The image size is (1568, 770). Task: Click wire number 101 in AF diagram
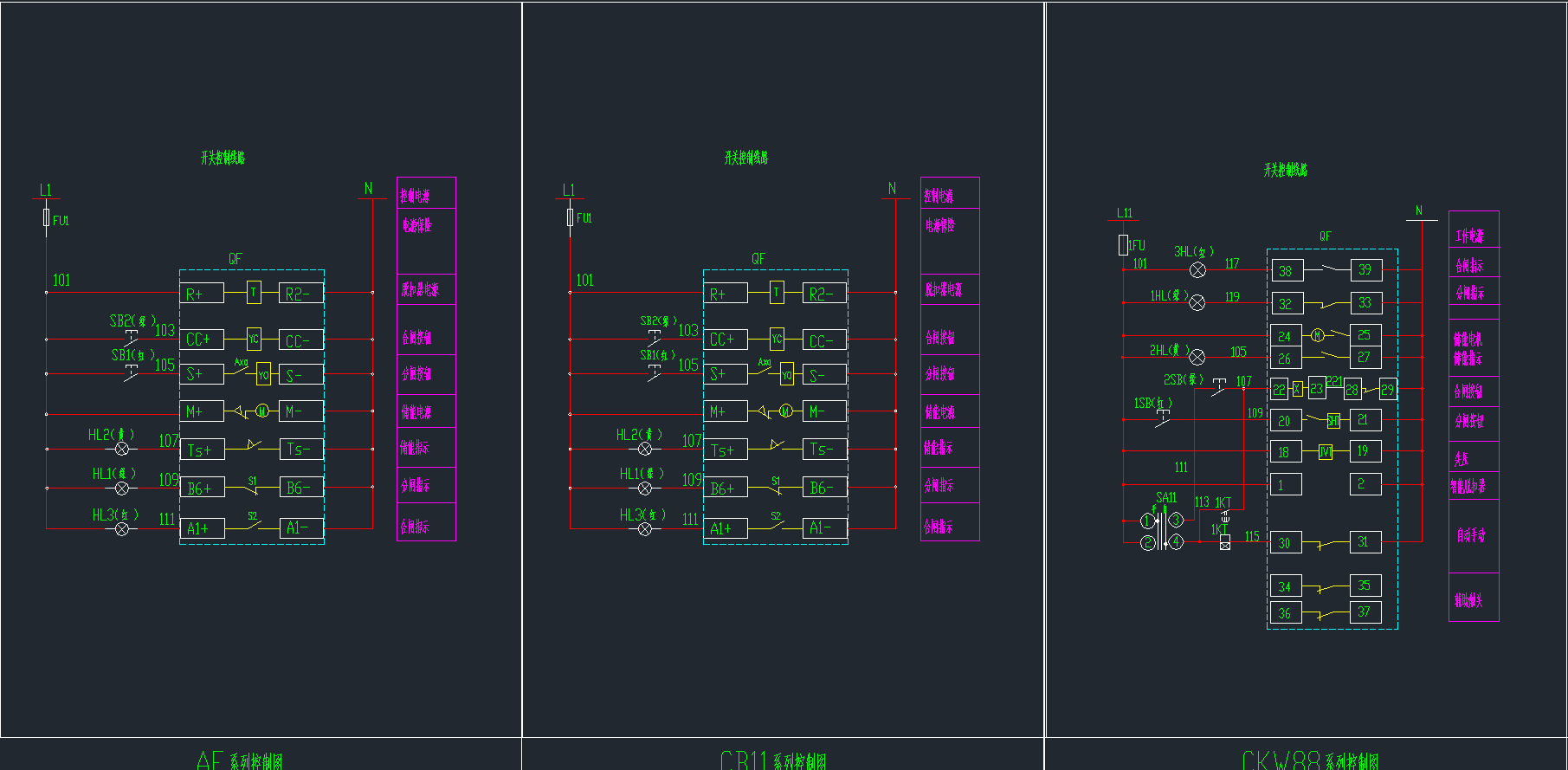[x=61, y=280]
